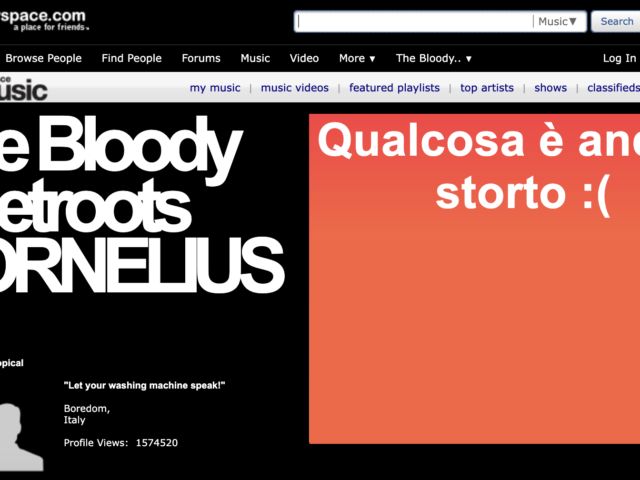Open Browse People in navigation bar
The width and height of the screenshot is (640, 480).
(x=43, y=58)
